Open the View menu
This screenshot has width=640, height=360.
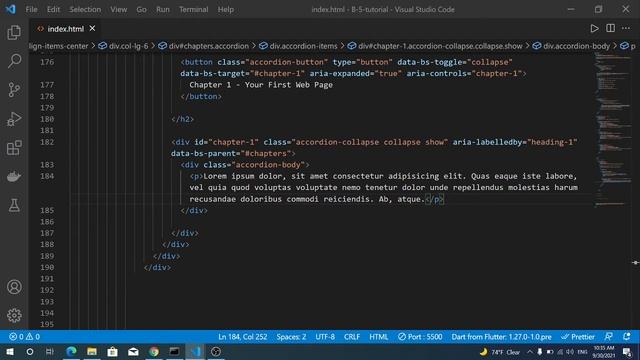118,9
